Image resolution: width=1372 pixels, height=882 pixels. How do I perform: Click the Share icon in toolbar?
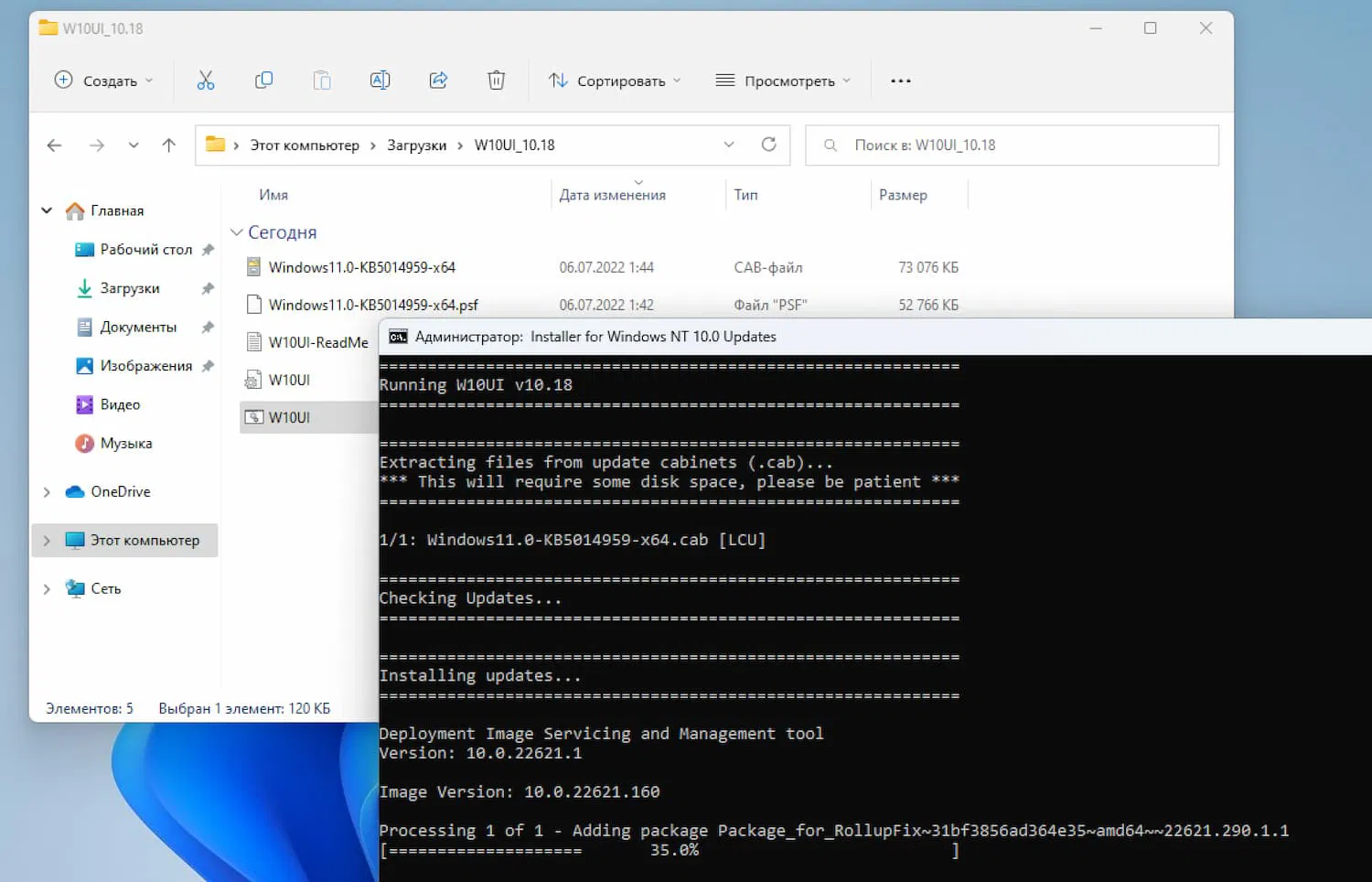pyautogui.click(x=438, y=81)
